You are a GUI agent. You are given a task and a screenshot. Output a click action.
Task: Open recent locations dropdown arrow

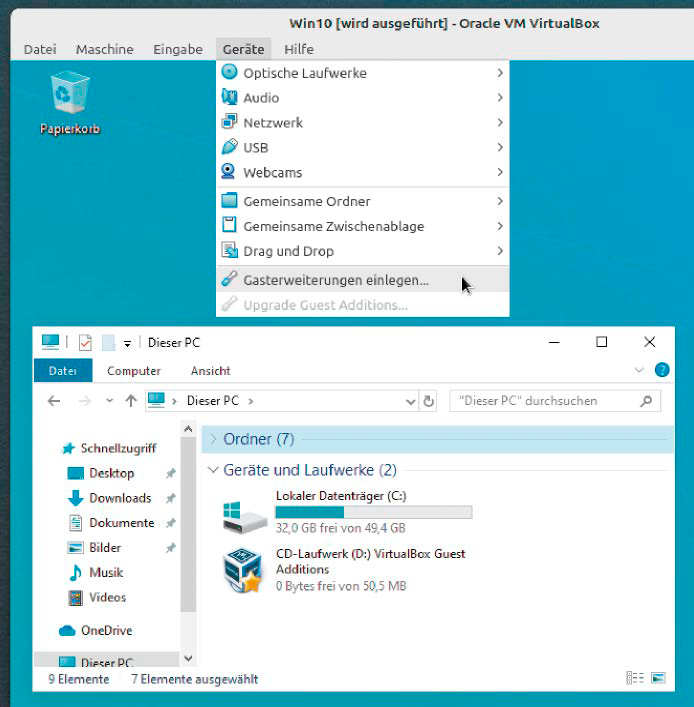coord(109,400)
